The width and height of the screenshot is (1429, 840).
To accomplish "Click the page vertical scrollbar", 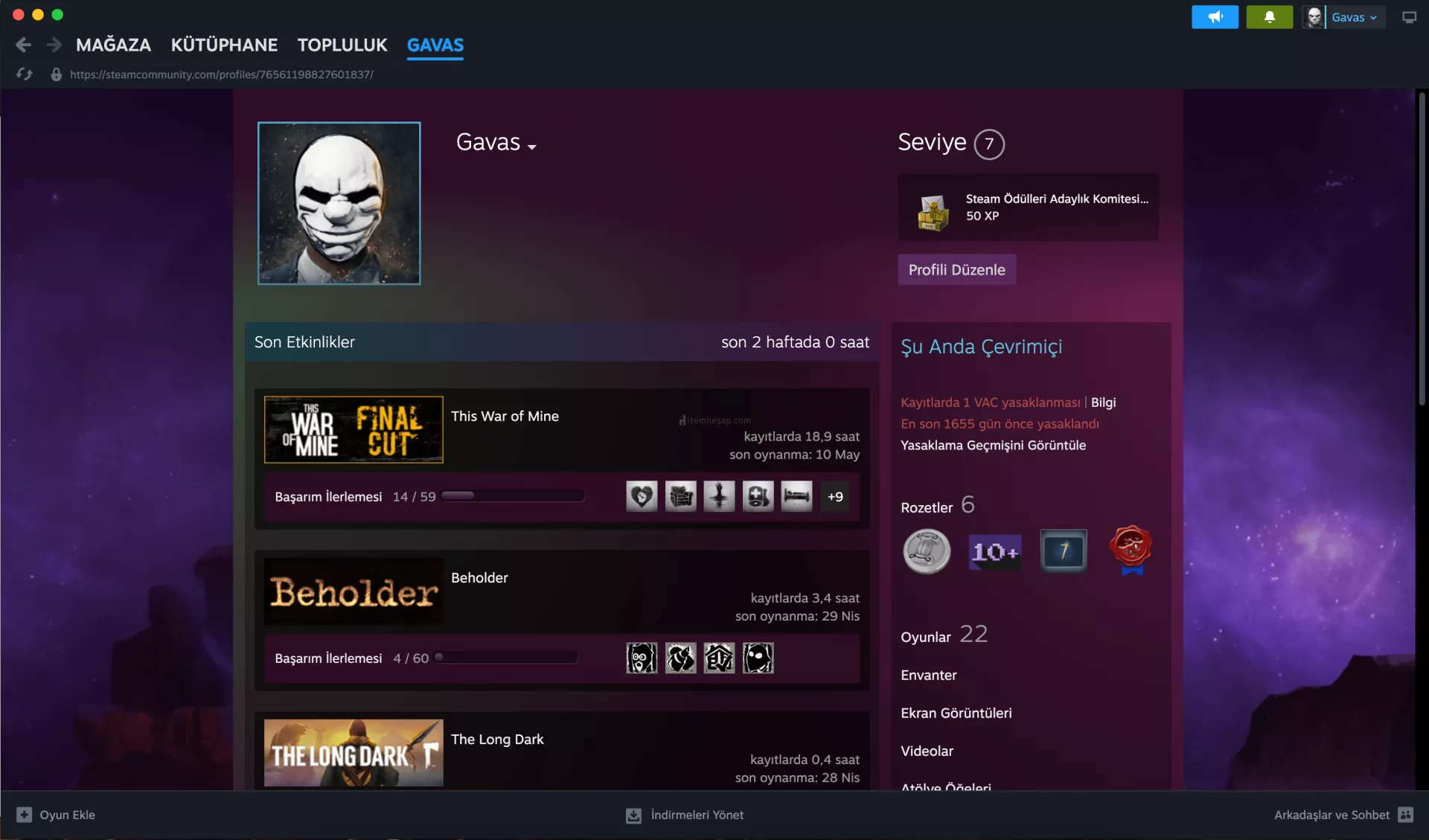I will coord(1422,249).
